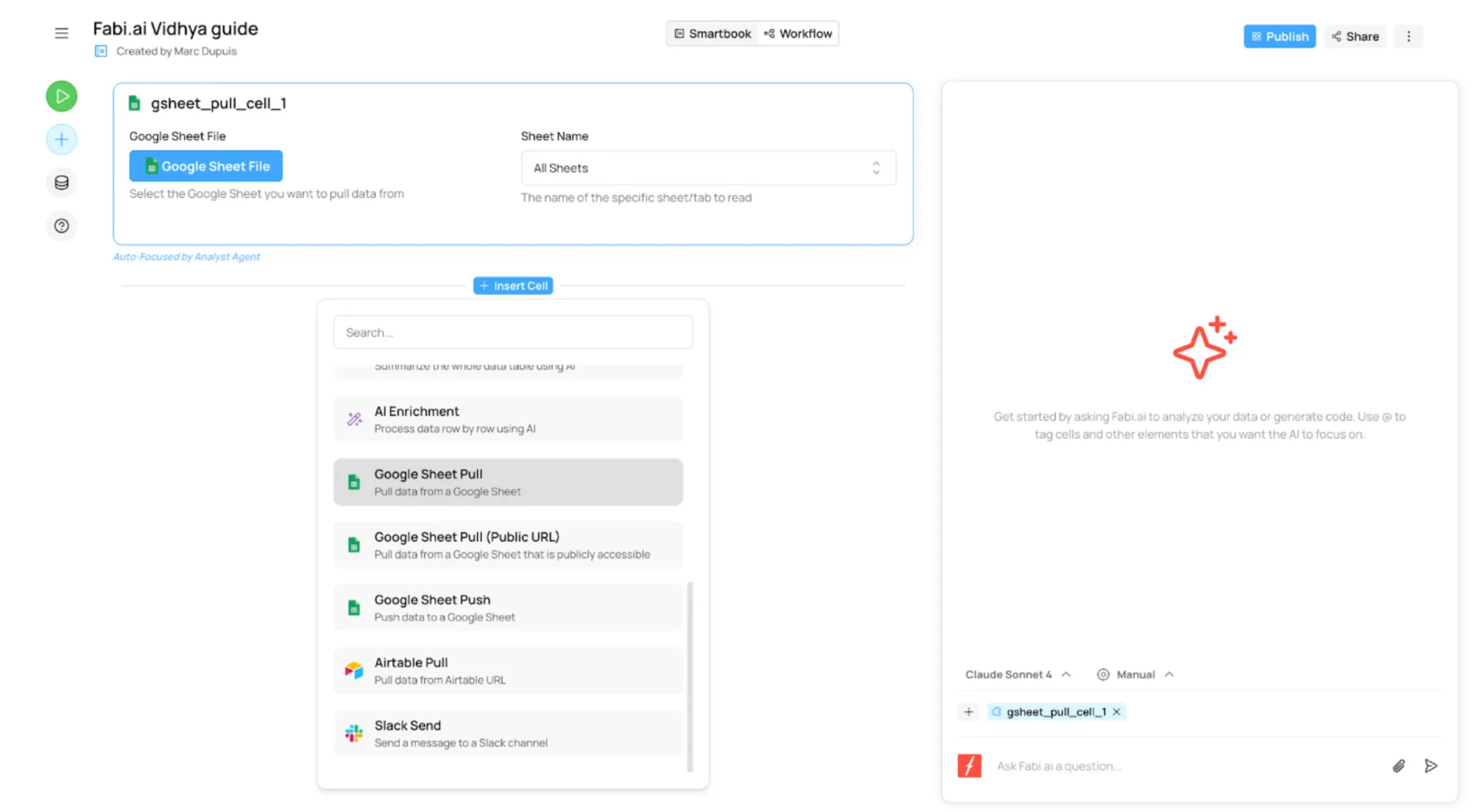Click the AI Enrichment magic wand icon

tap(354, 419)
